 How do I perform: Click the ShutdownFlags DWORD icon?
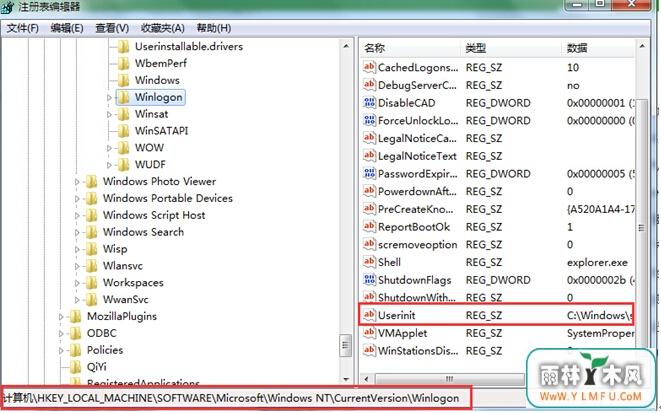pos(369,279)
